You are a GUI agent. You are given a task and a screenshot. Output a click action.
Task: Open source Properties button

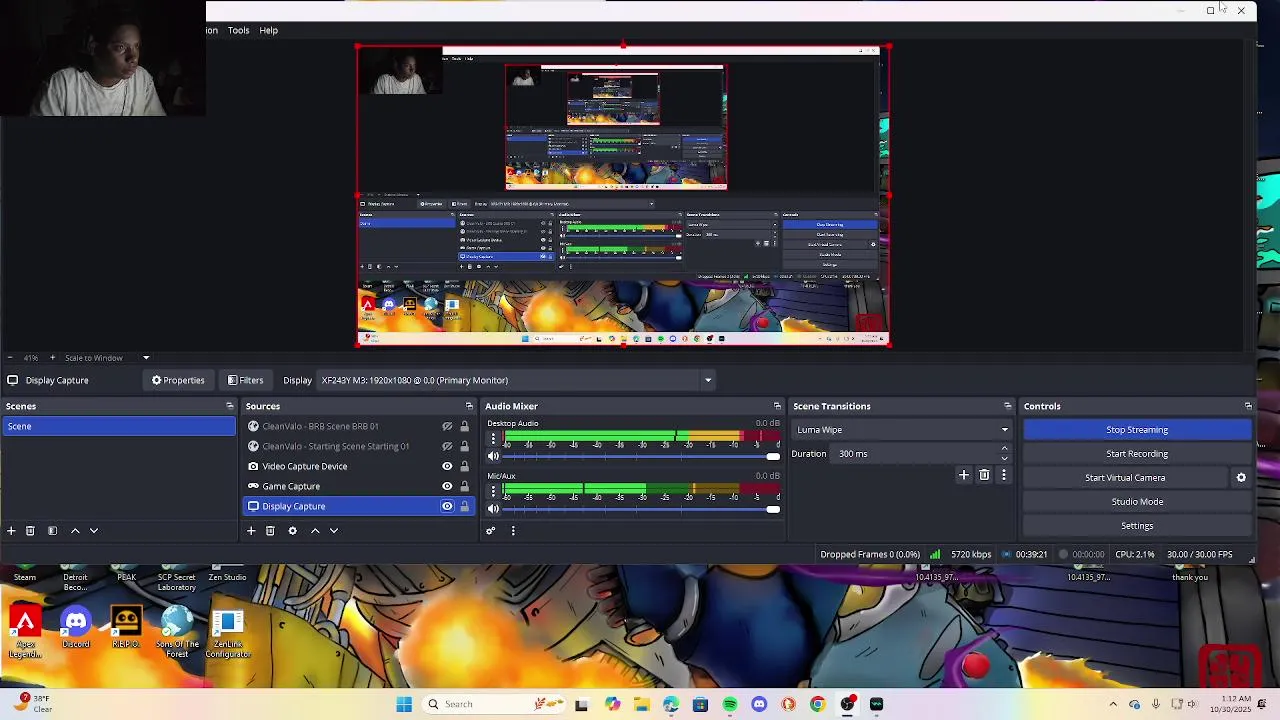point(178,380)
